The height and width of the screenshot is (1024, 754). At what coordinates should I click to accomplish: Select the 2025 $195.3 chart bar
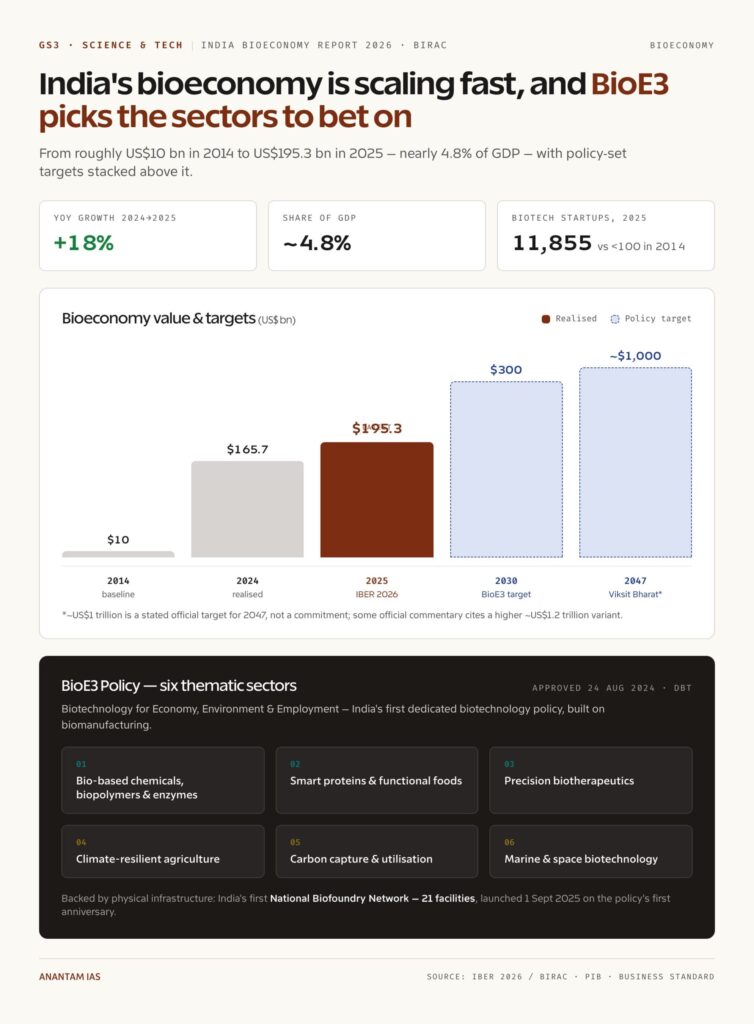tap(377, 500)
